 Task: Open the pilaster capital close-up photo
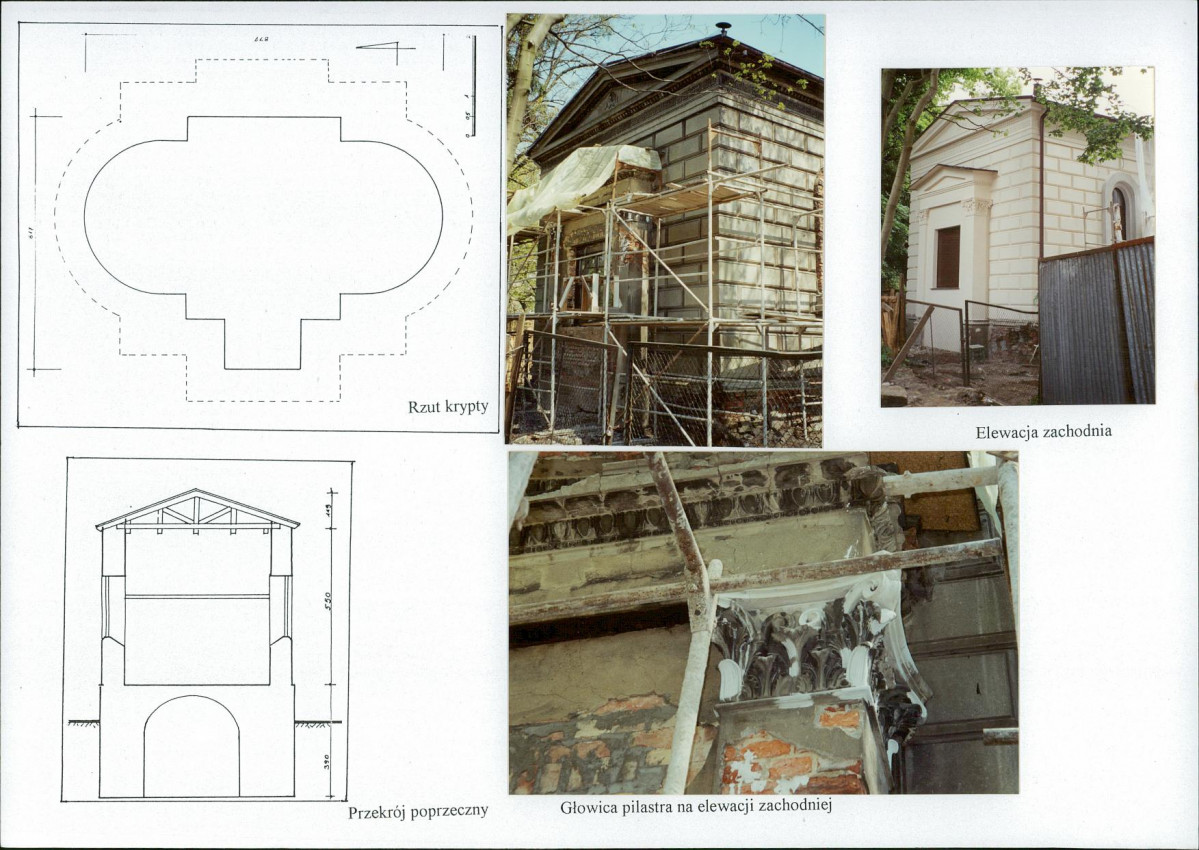click(x=763, y=623)
